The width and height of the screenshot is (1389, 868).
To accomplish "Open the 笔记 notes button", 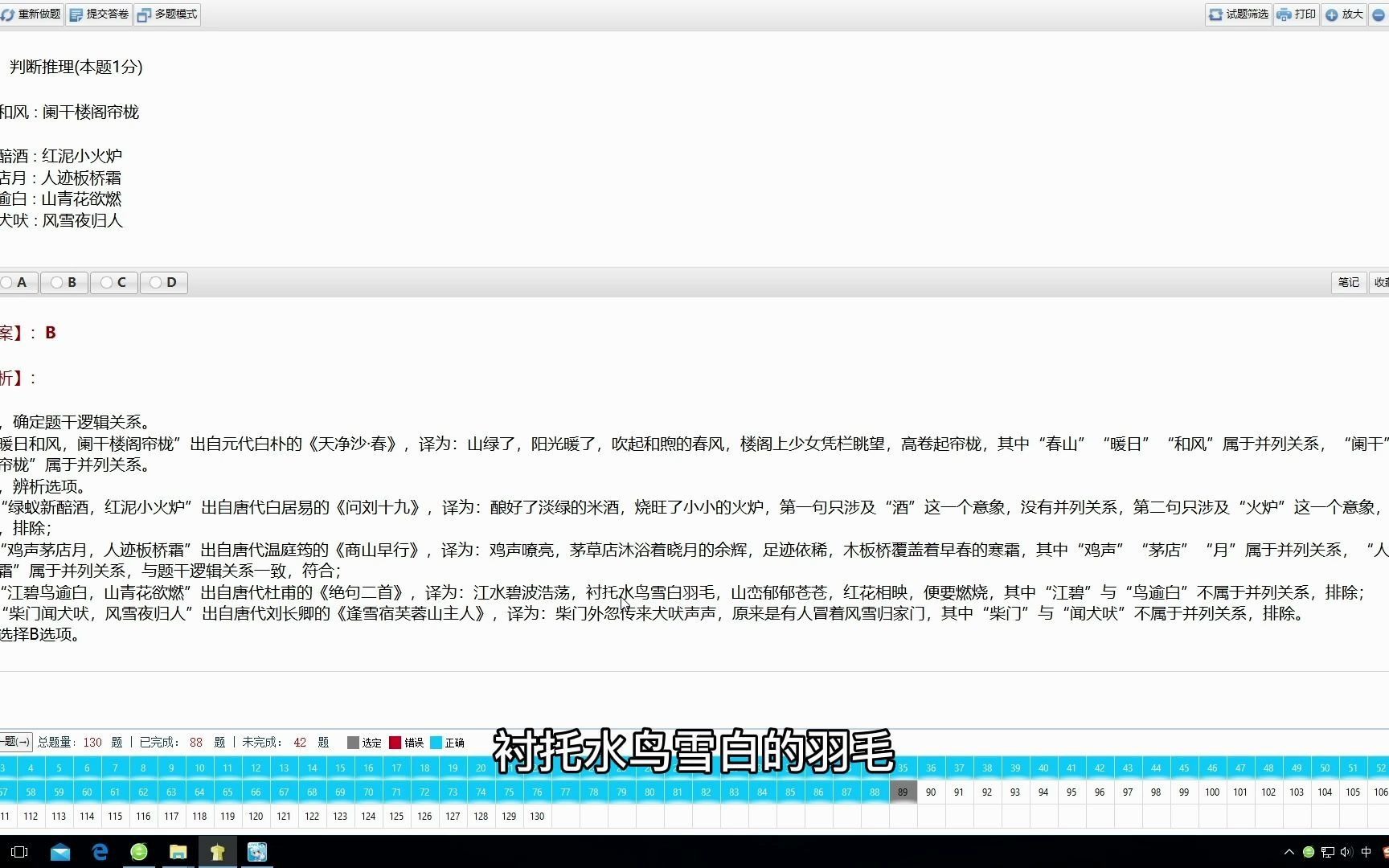I will (1349, 283).
